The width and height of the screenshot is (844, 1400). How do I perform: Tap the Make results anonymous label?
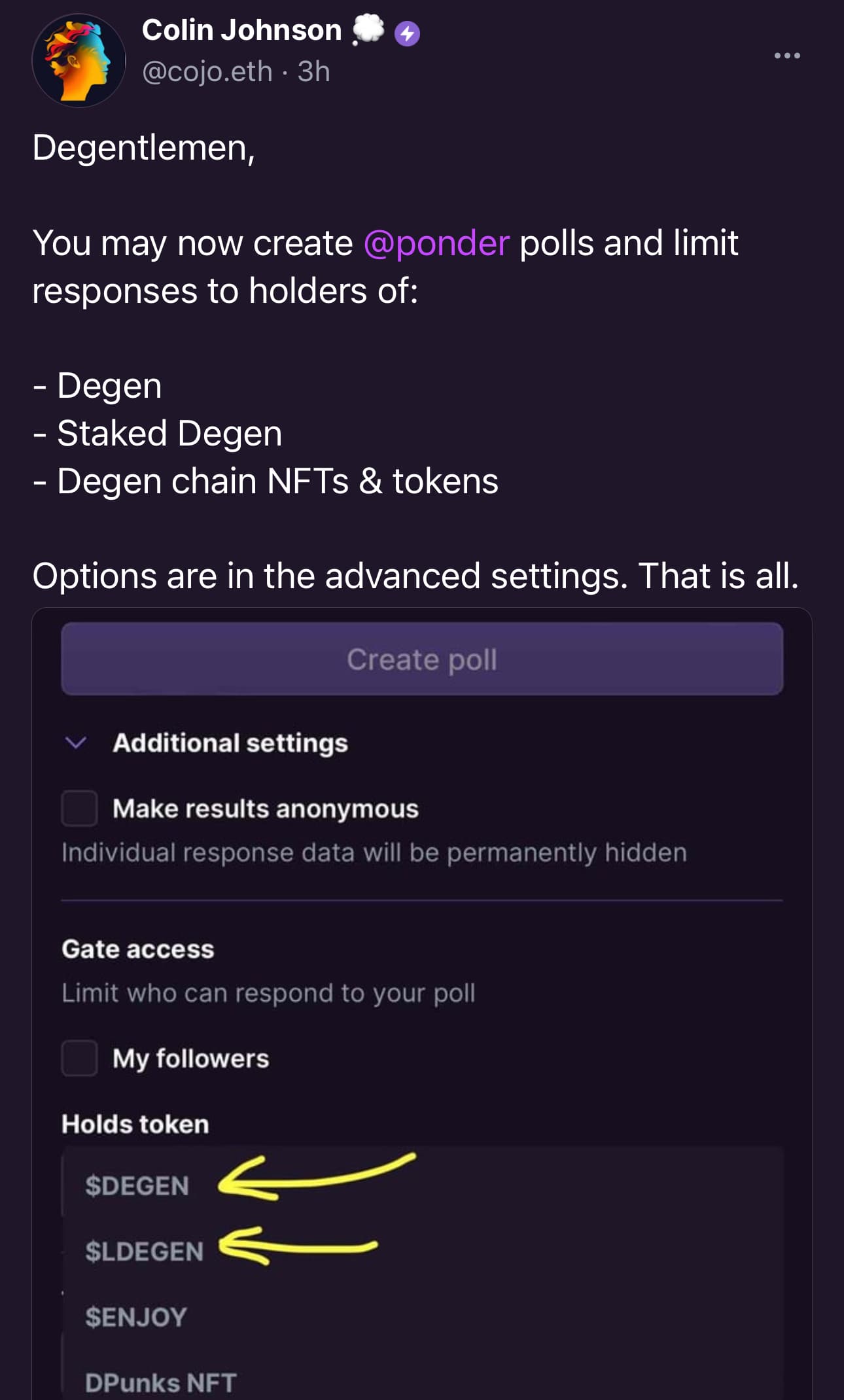(x=266, y=809)
